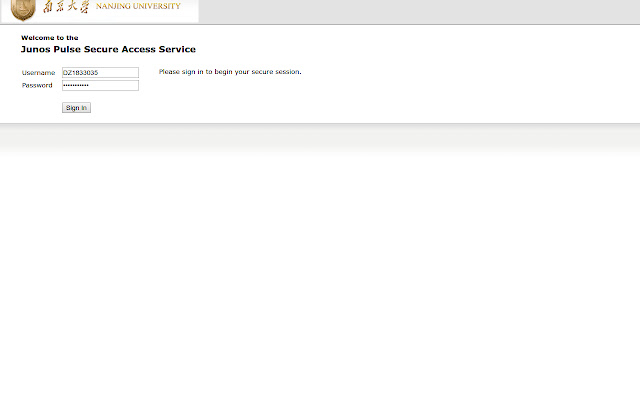The height and width of the screenshot is (400, 640).
Task: Click the Username input field
Action: 100,73
